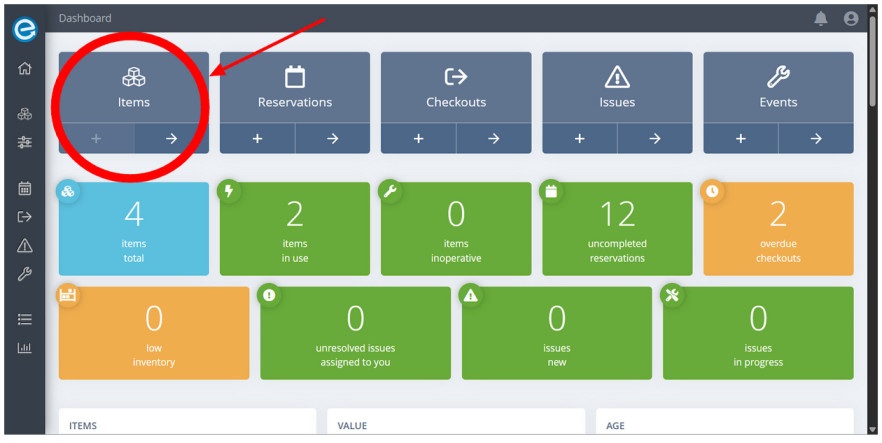Open the user account profile icon

coord(850,19)
